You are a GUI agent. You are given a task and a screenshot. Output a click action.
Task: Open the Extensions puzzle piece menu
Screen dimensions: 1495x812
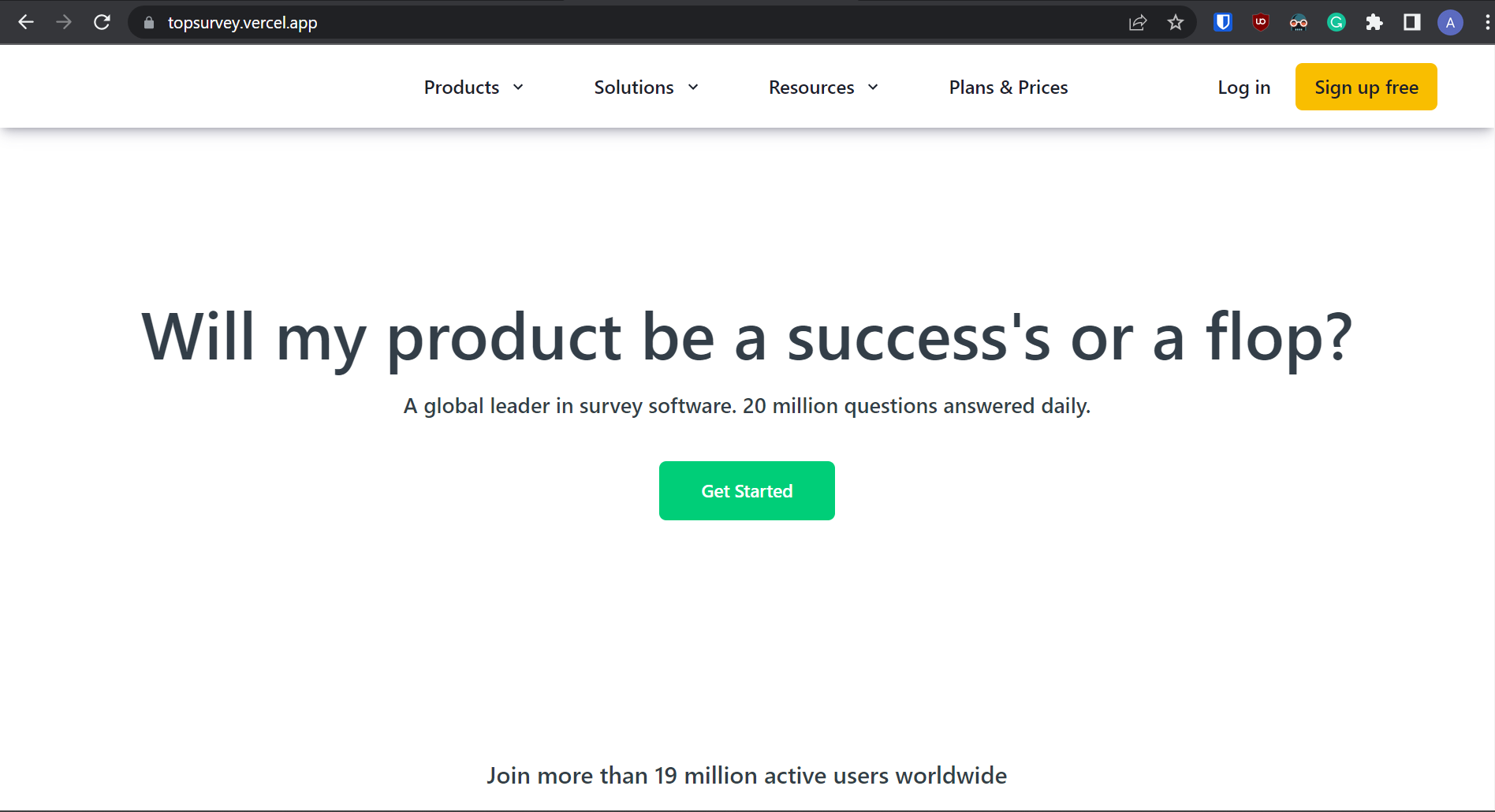tap(1374, 23)
